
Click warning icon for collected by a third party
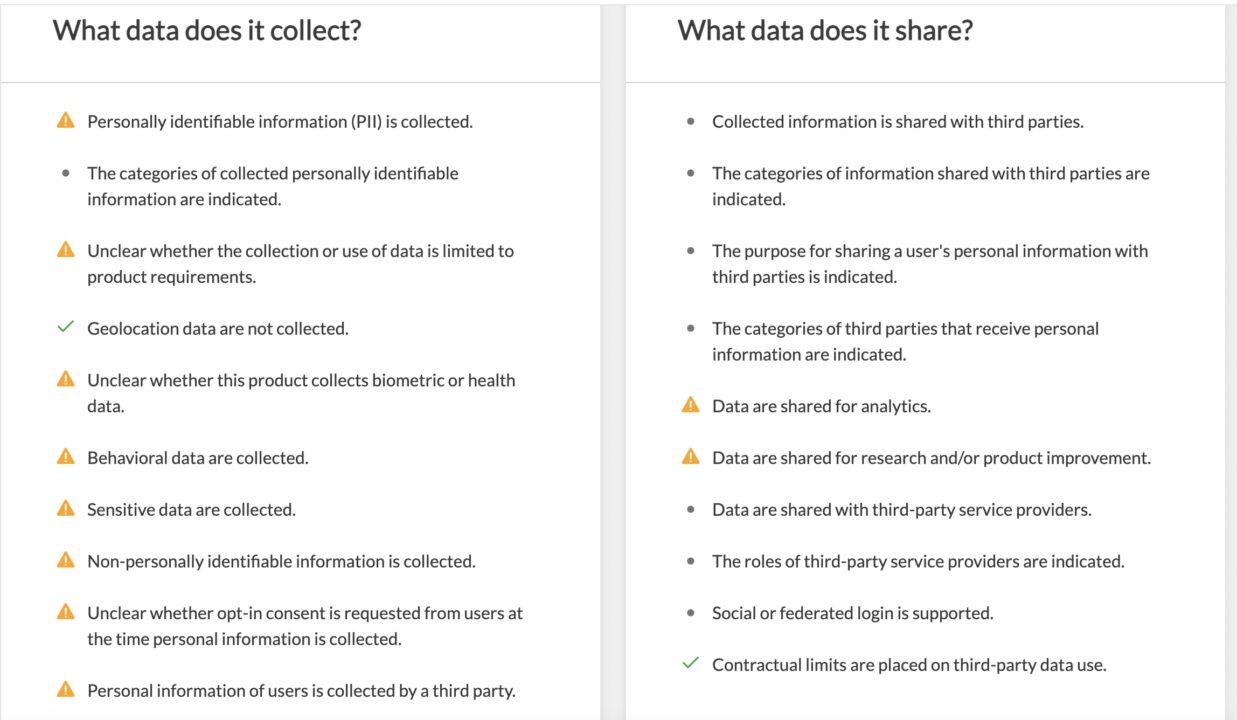click(x=66, y=690)
